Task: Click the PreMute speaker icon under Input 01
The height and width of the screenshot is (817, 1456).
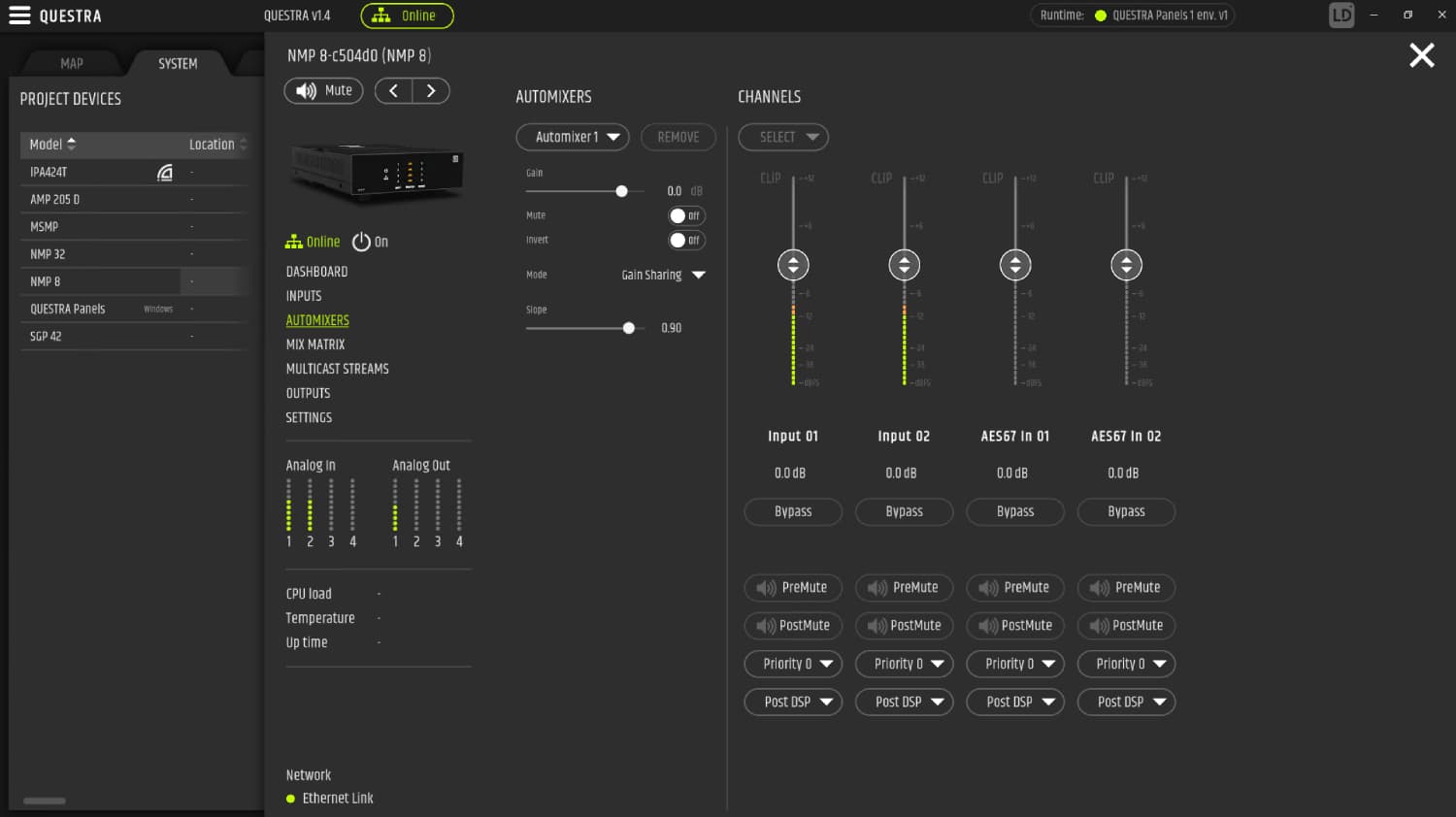Action: pos(766,587)
